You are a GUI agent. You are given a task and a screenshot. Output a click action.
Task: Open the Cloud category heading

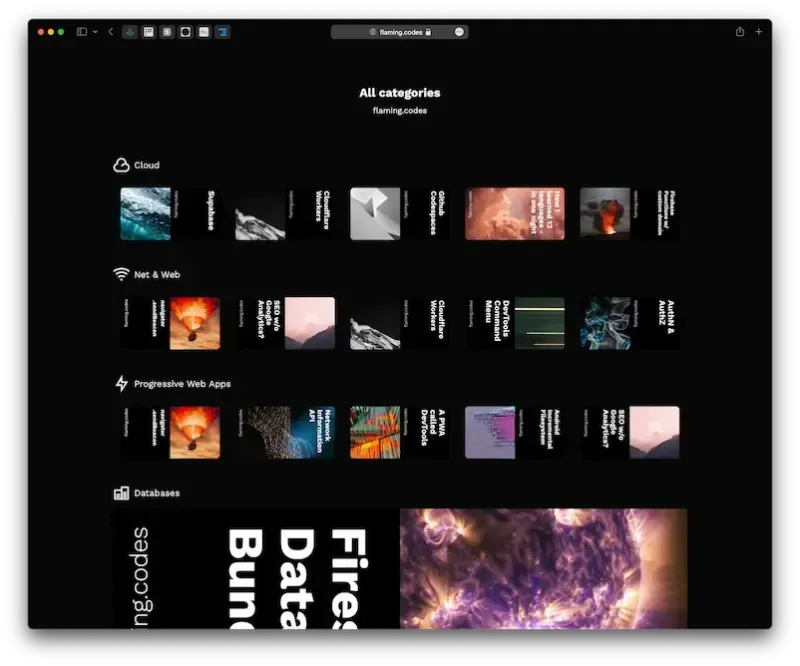146,165
